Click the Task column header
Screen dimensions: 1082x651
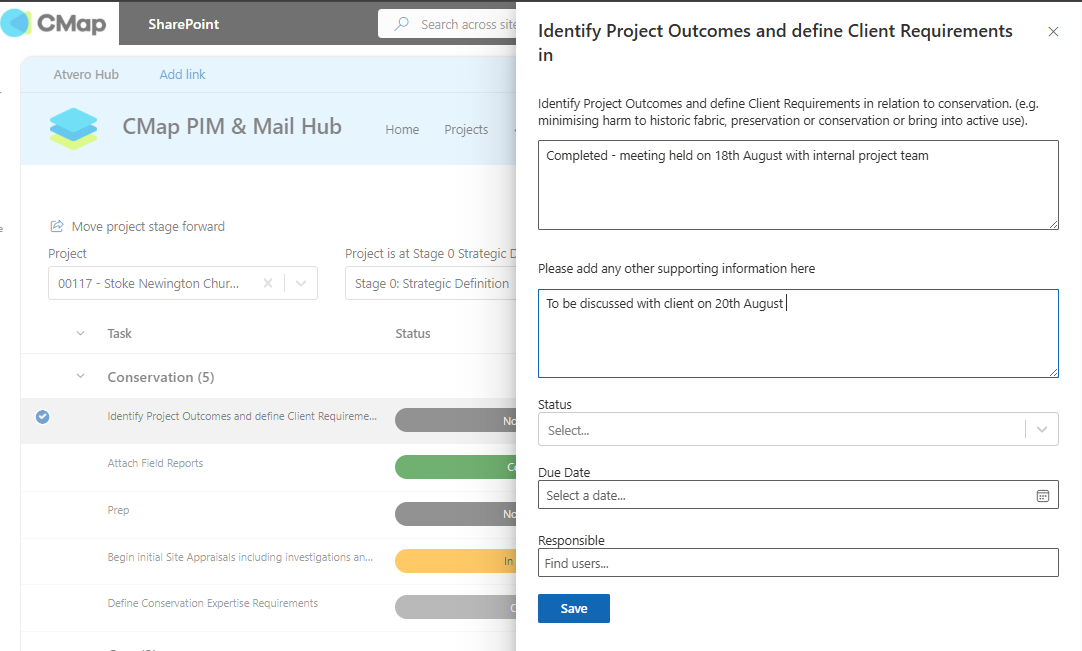[119, 333]
